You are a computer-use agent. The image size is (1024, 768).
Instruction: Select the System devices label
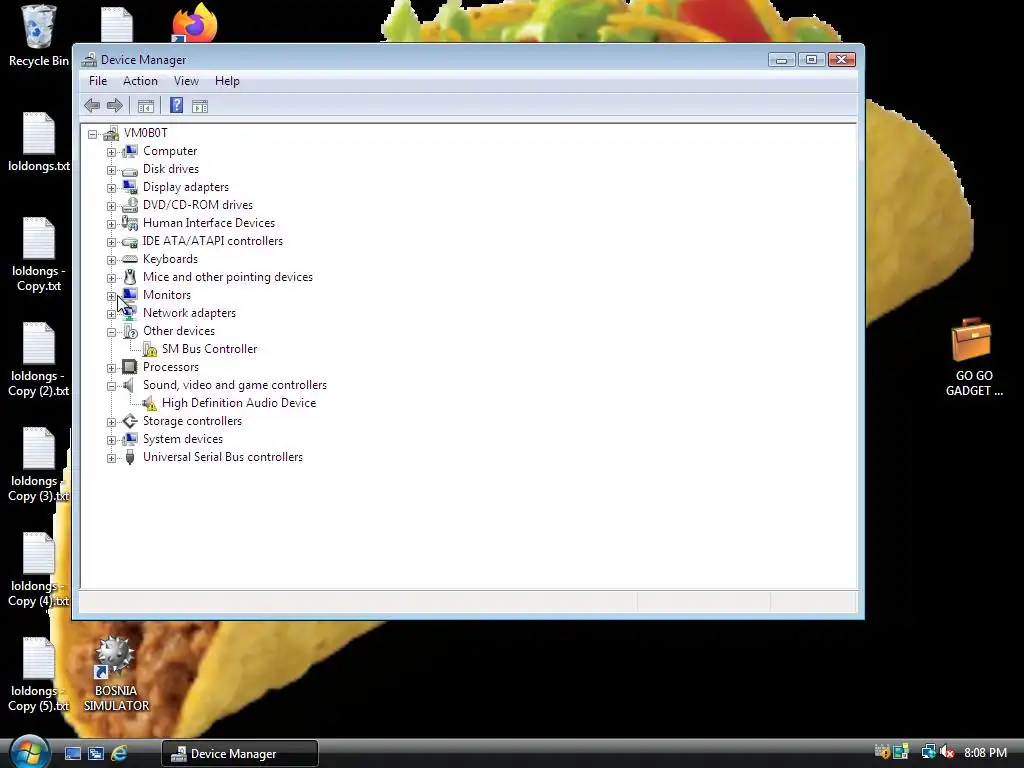[x=183, y=439]
